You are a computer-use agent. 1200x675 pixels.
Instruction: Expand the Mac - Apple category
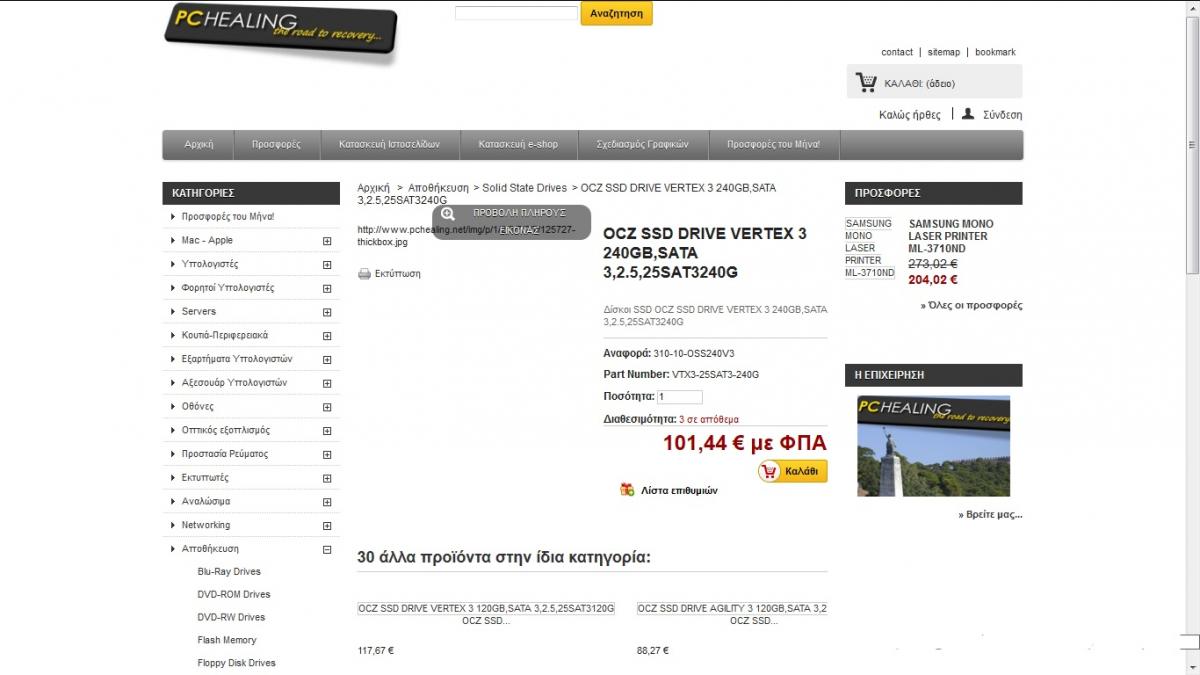327,241
